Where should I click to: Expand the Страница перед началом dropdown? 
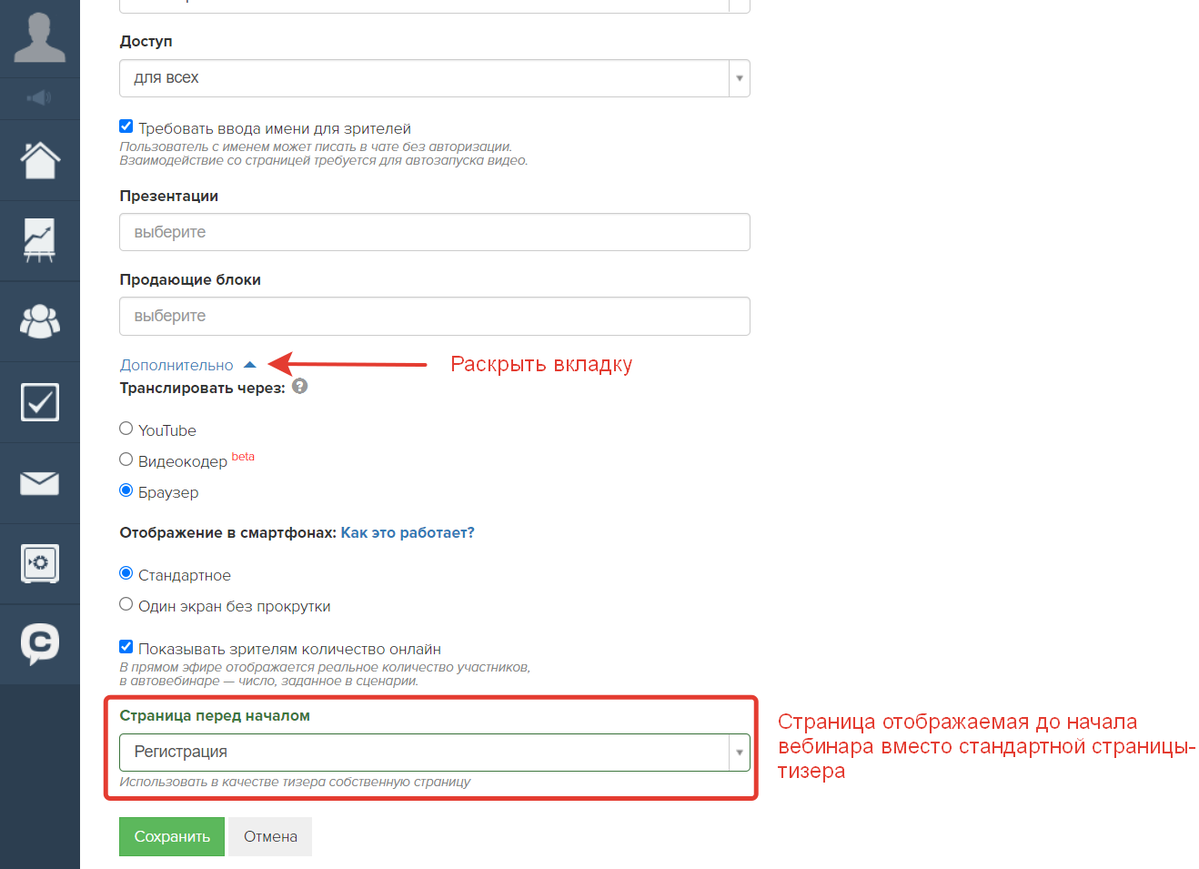[x=434, y=752]
